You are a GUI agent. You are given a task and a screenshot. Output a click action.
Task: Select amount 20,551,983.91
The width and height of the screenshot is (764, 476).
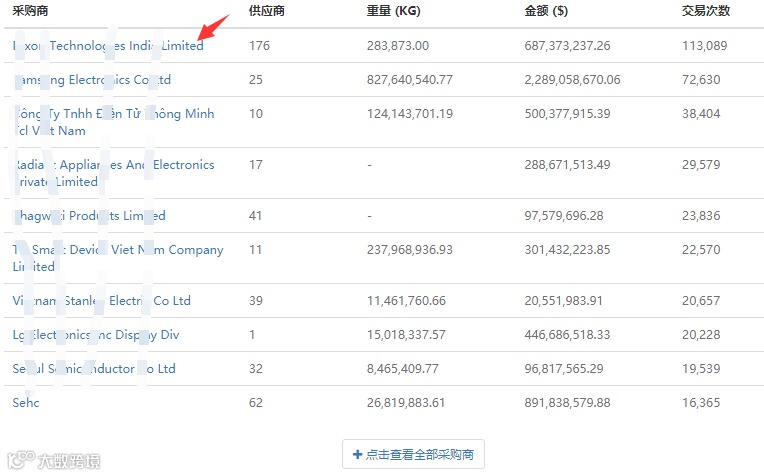coord(564,301)
